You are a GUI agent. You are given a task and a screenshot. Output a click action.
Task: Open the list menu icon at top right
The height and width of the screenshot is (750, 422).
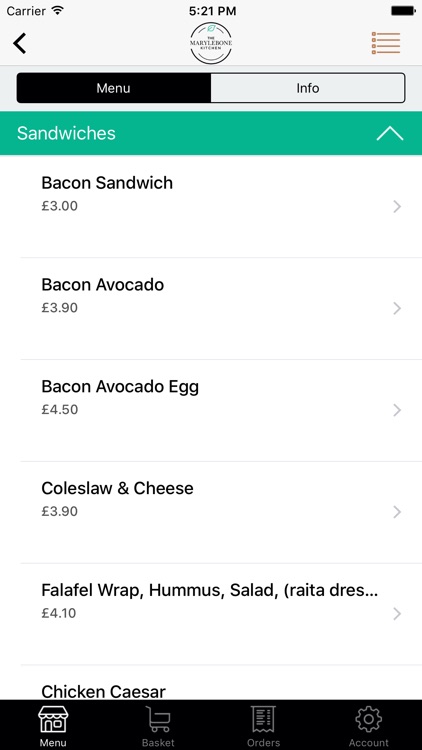click(x=386, y=43)
